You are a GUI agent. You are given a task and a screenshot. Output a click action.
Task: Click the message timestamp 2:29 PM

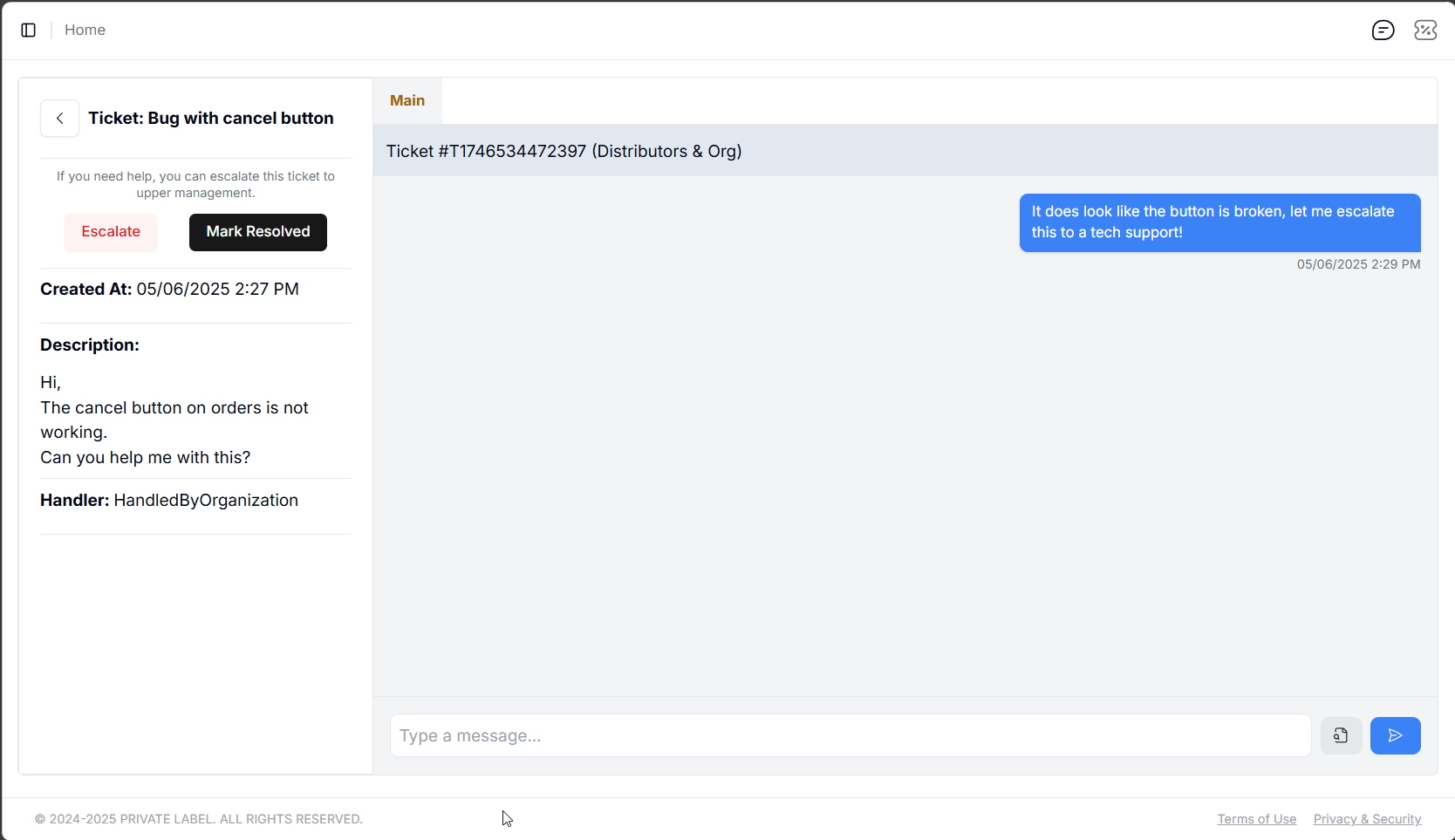point(1358,264)
